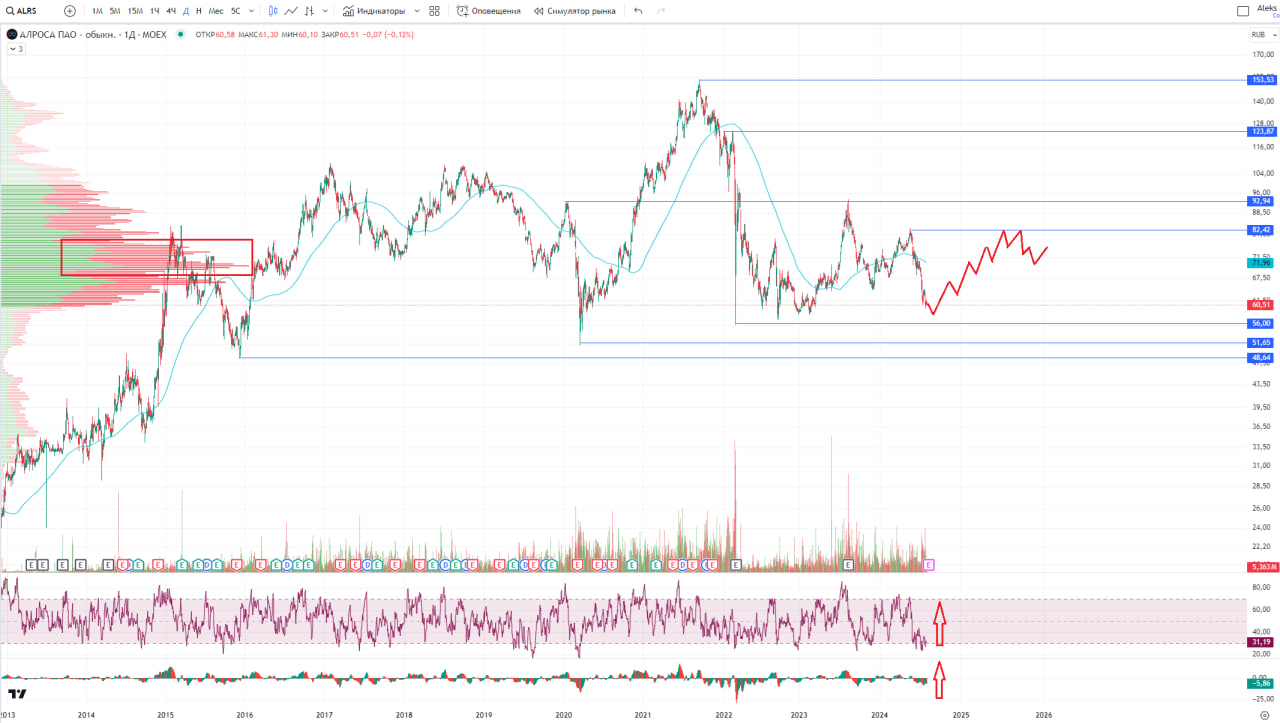The width and height of the screenshot is (1280, 723).
Task: Undo the last chart action
Action: pos(638,11)
